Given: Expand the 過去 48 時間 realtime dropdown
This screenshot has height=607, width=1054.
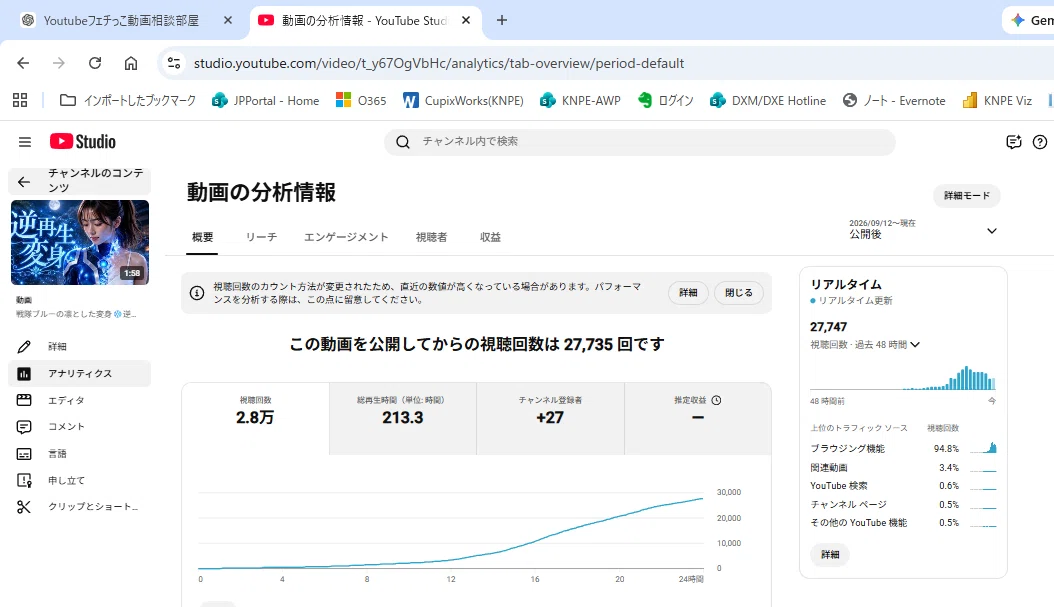Looking at the screenshot, I should (915, 345).
